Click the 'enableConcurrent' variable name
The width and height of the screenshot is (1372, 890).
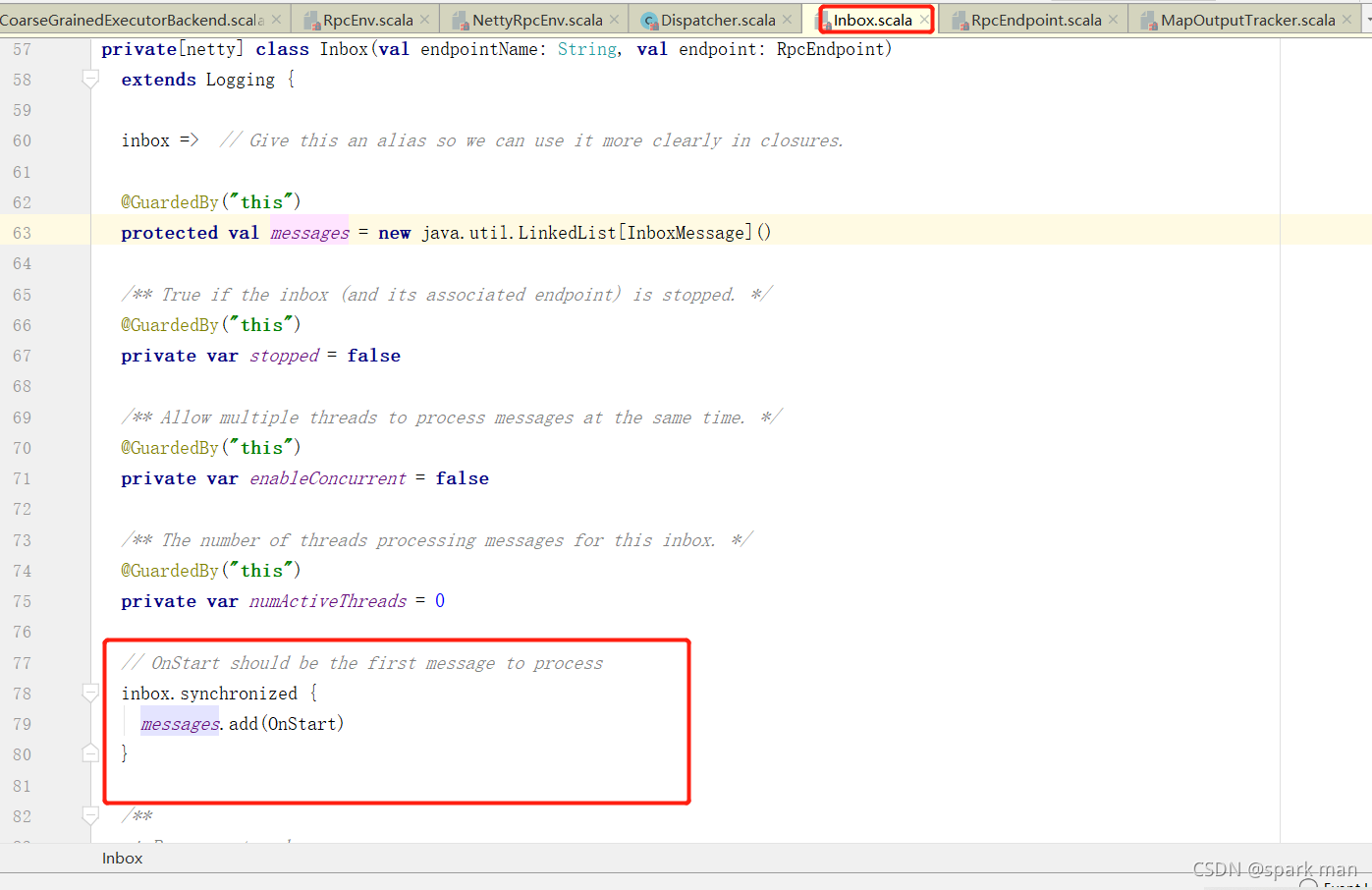click(328, 478)
